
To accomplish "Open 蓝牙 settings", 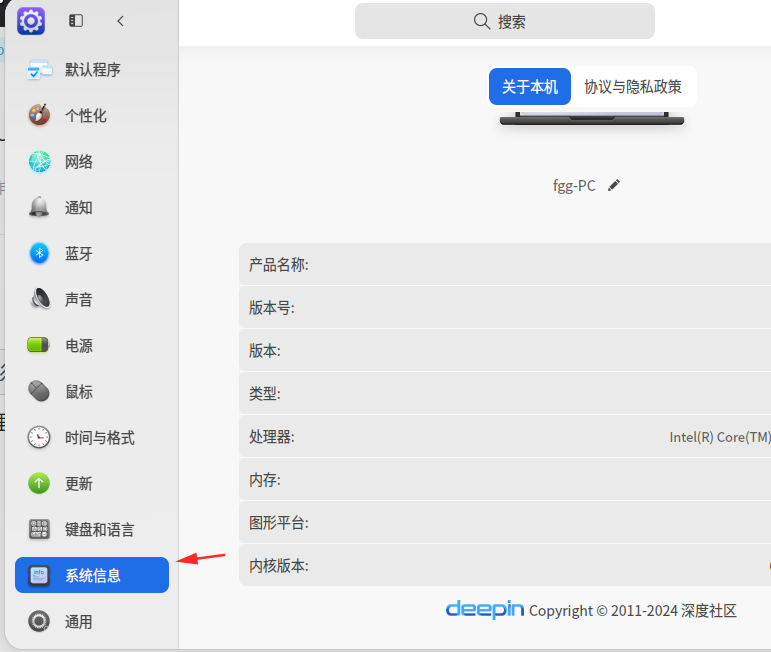I will (92, 254).
